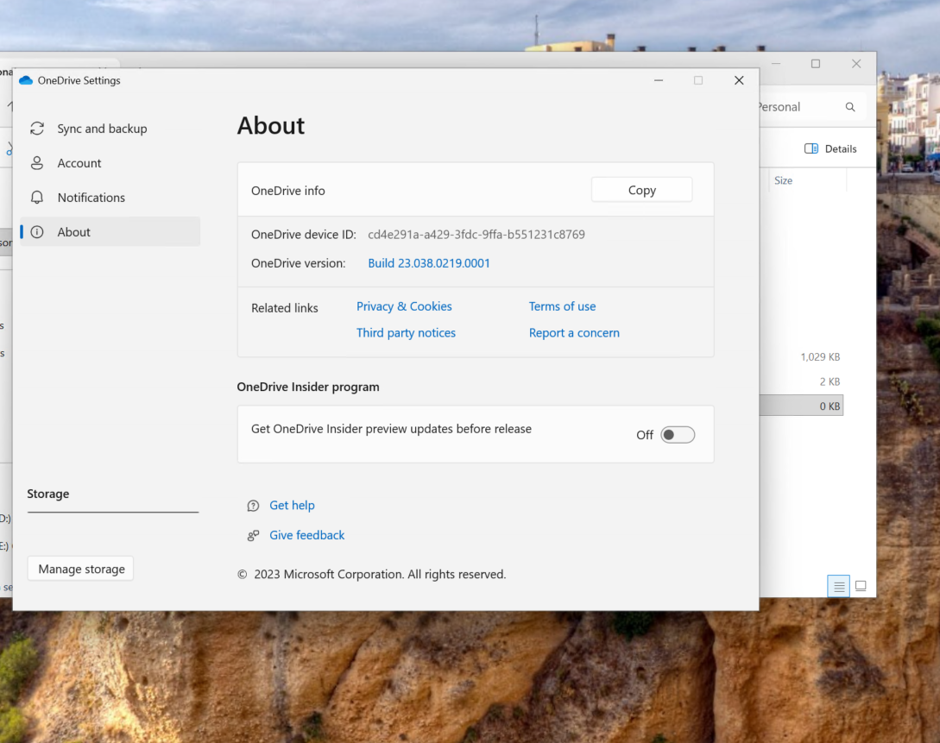940x743 pixels.
Task: Open the Report a concern link
Action: (574, 333)
